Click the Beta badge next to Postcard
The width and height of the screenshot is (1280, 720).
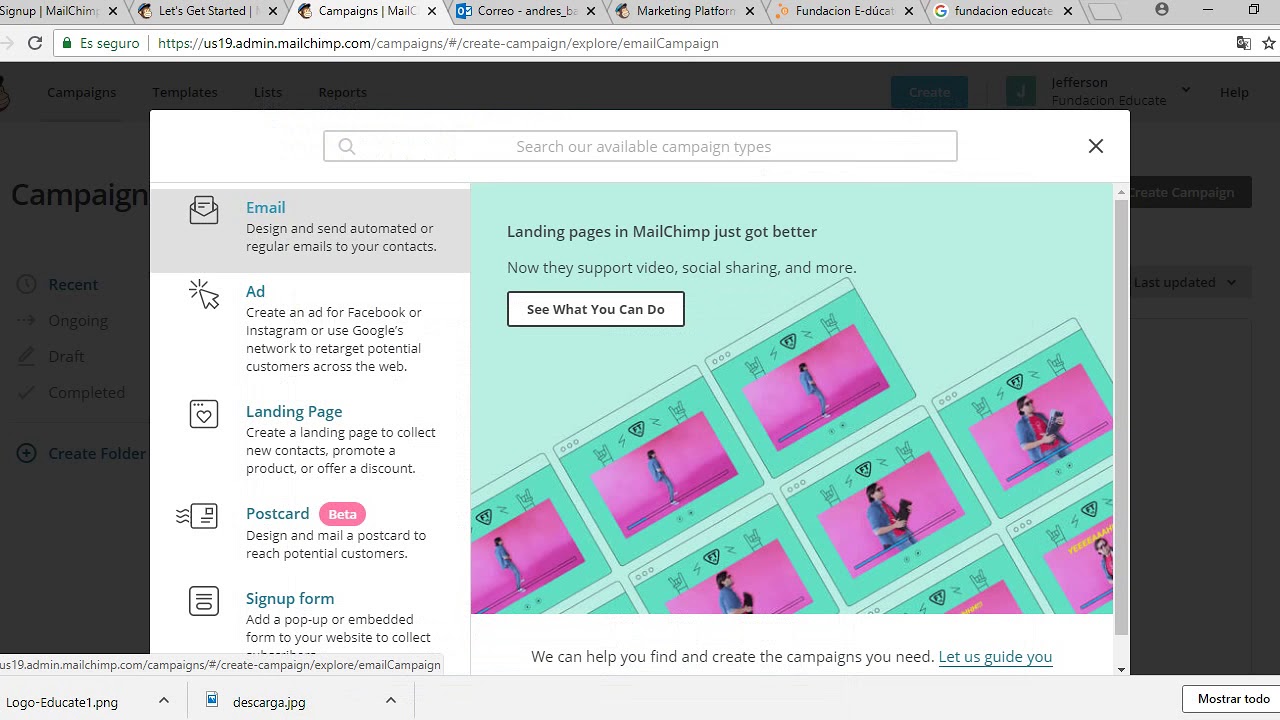tap(342, 514)
